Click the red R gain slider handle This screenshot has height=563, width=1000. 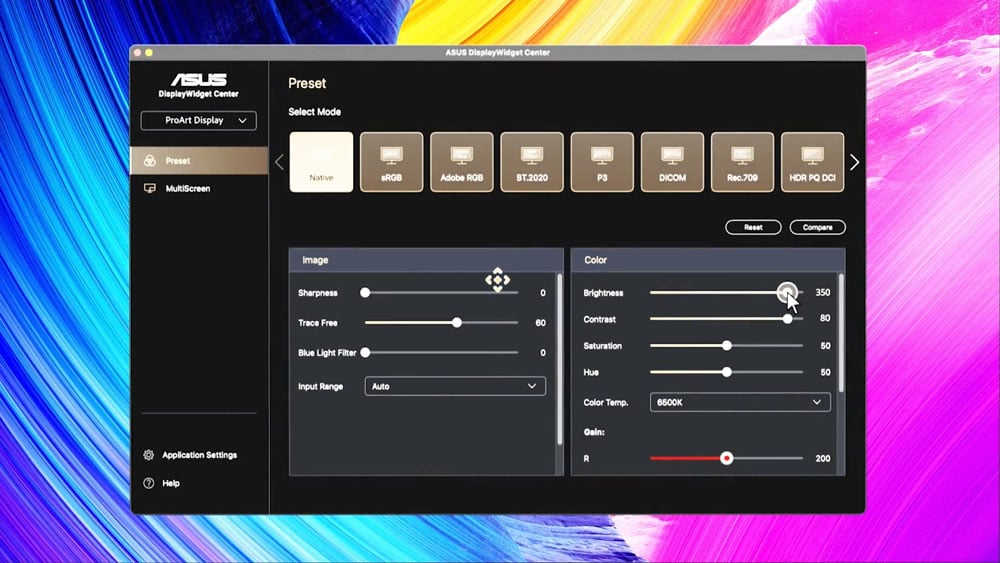(x=726, y=458)
